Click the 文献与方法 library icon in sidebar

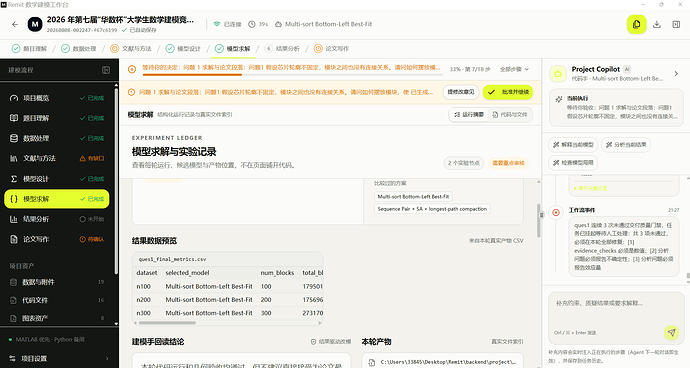point(14,158)
